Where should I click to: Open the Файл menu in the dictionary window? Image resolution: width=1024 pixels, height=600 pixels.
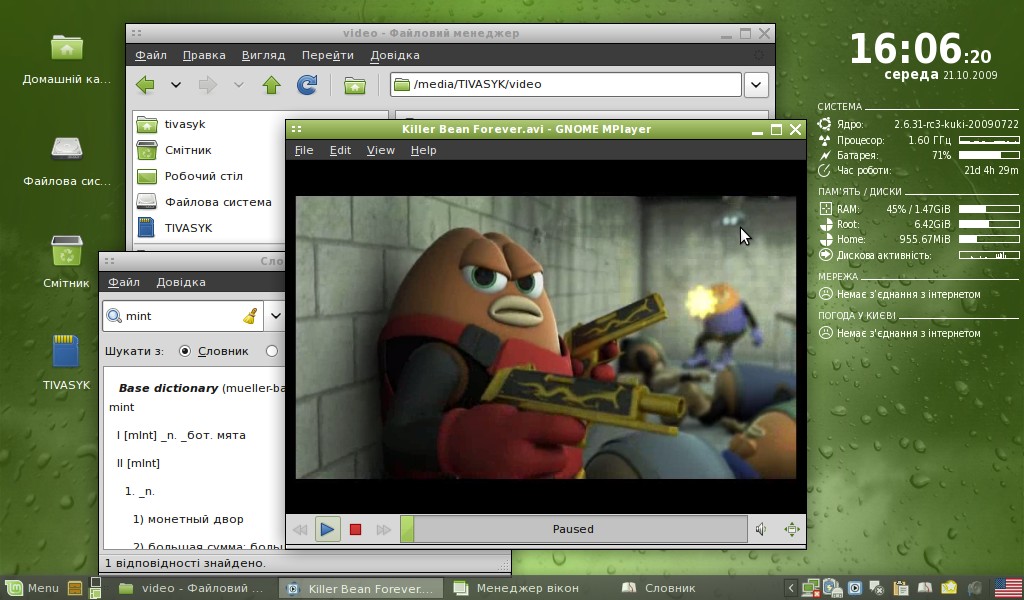[x=123, y=282]
